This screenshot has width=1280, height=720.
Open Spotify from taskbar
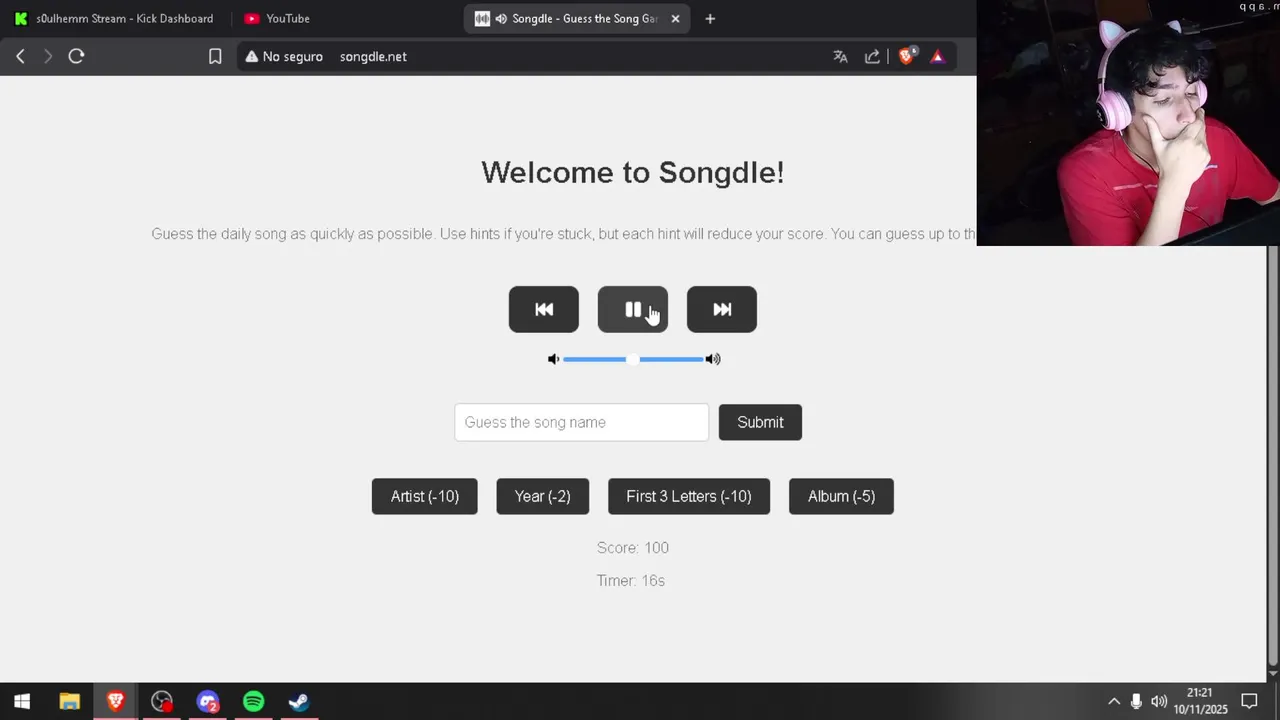pyautogui.click(x=253, y=701)
